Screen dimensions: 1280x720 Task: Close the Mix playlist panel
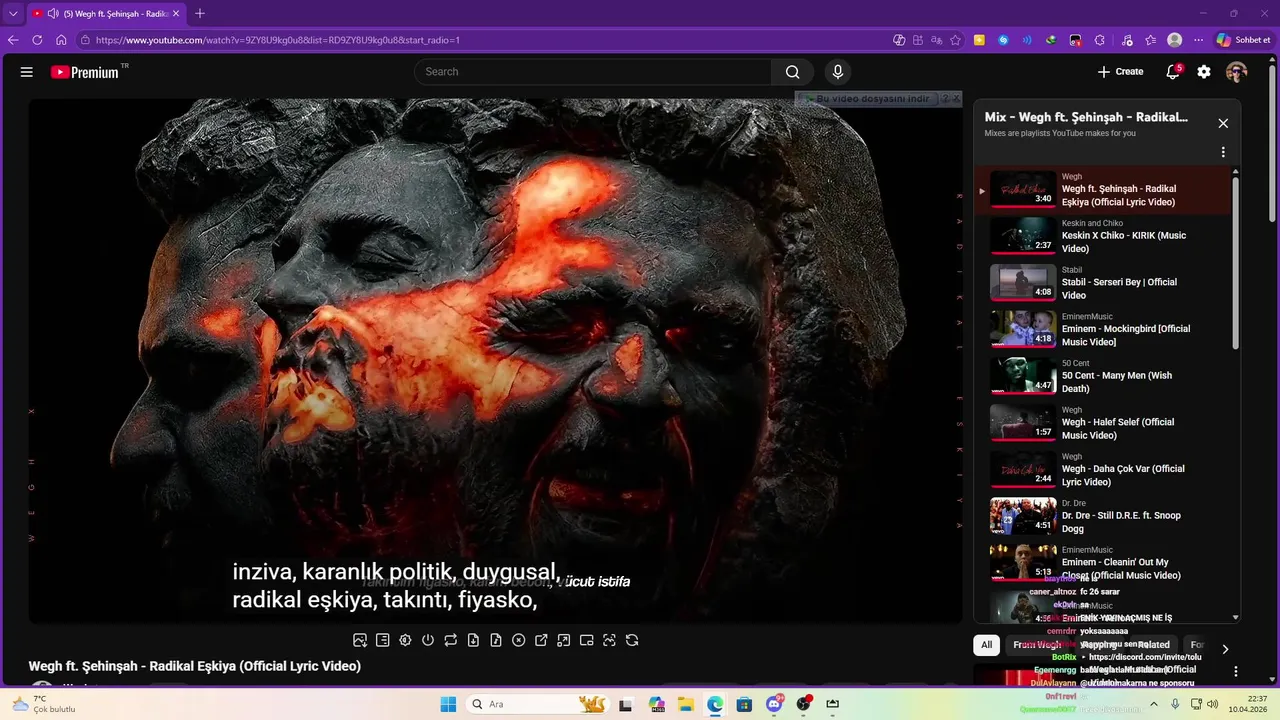[1223, 123]
